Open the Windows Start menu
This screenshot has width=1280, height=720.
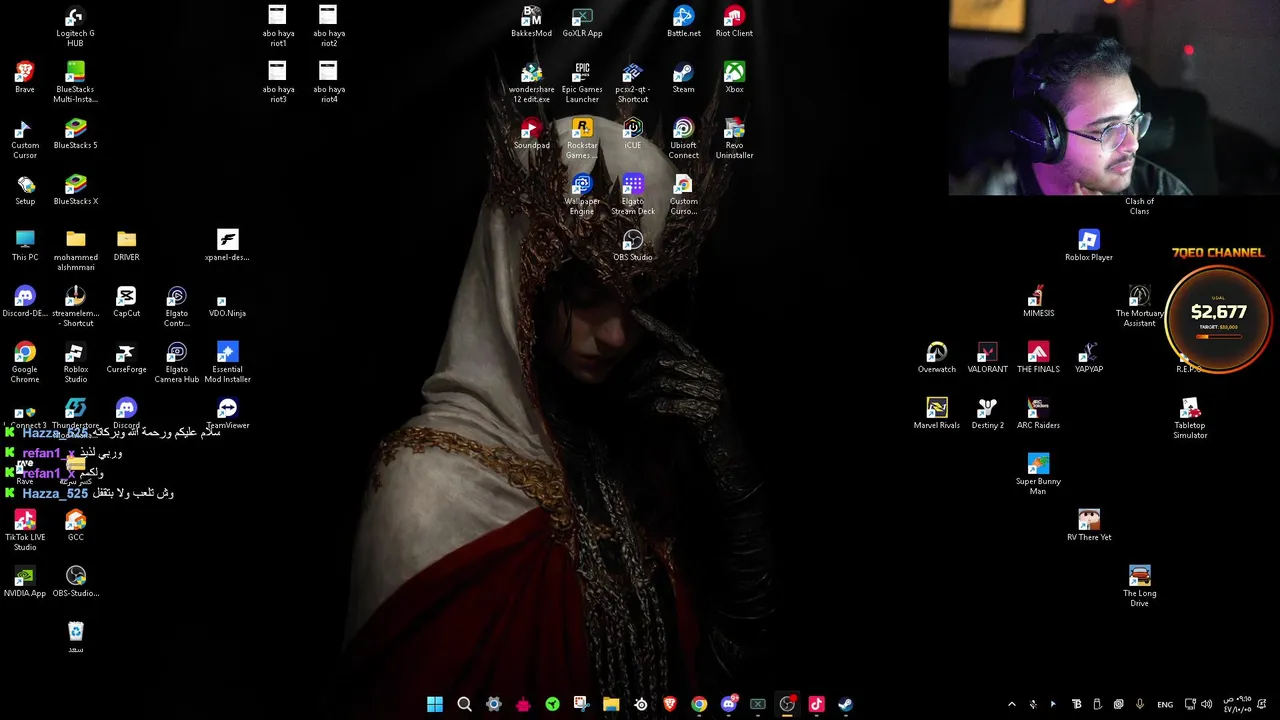[435, 704]
